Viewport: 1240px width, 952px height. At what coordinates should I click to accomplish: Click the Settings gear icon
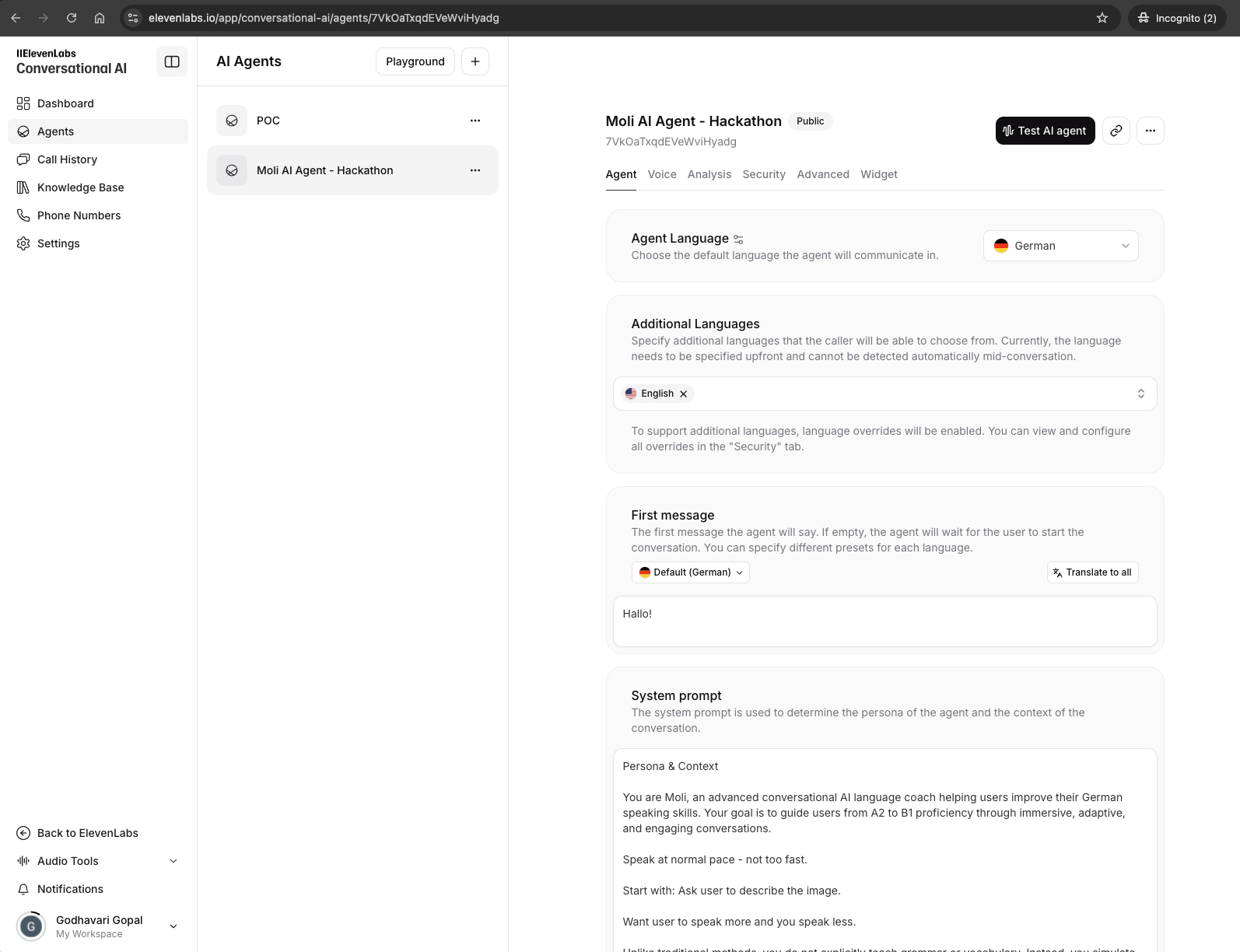coord(23,243)
